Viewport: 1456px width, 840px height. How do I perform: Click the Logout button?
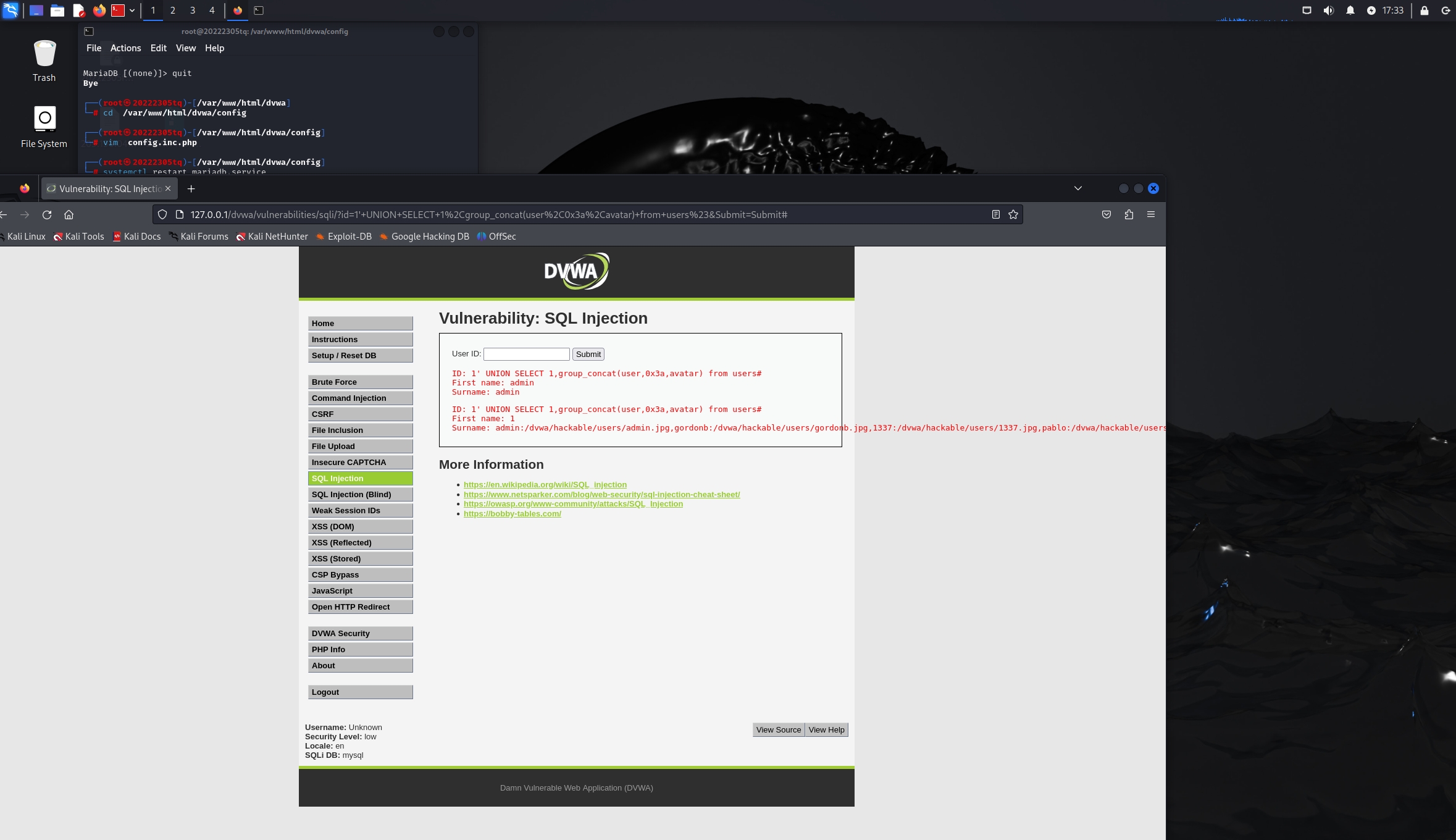(361, 692)
